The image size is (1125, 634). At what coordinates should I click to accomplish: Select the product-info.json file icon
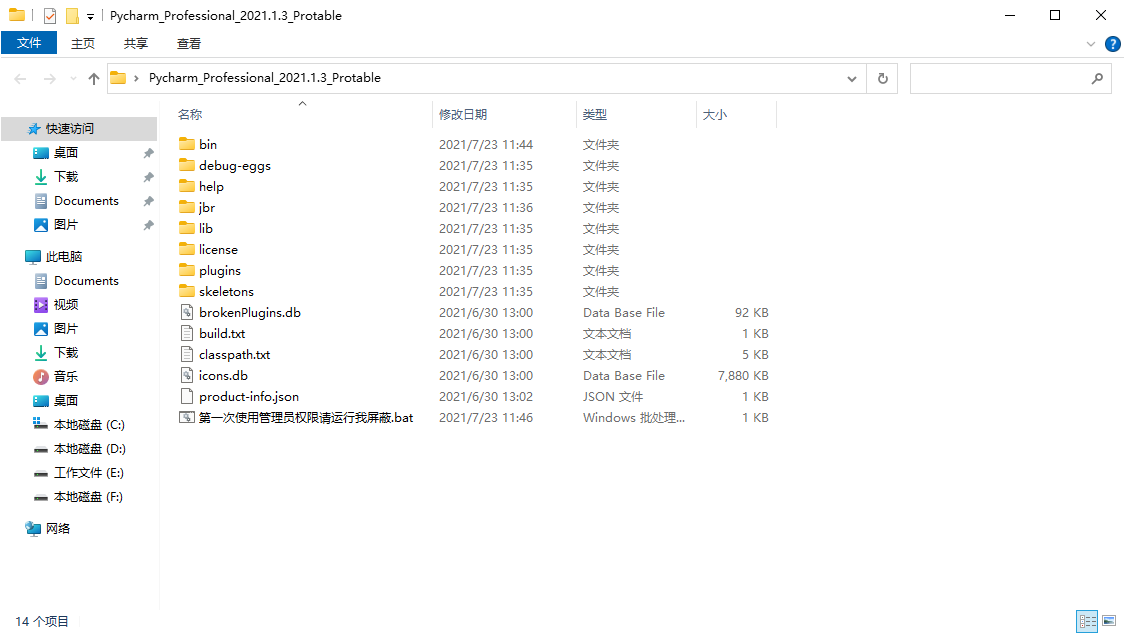click(x=187, y=397)
